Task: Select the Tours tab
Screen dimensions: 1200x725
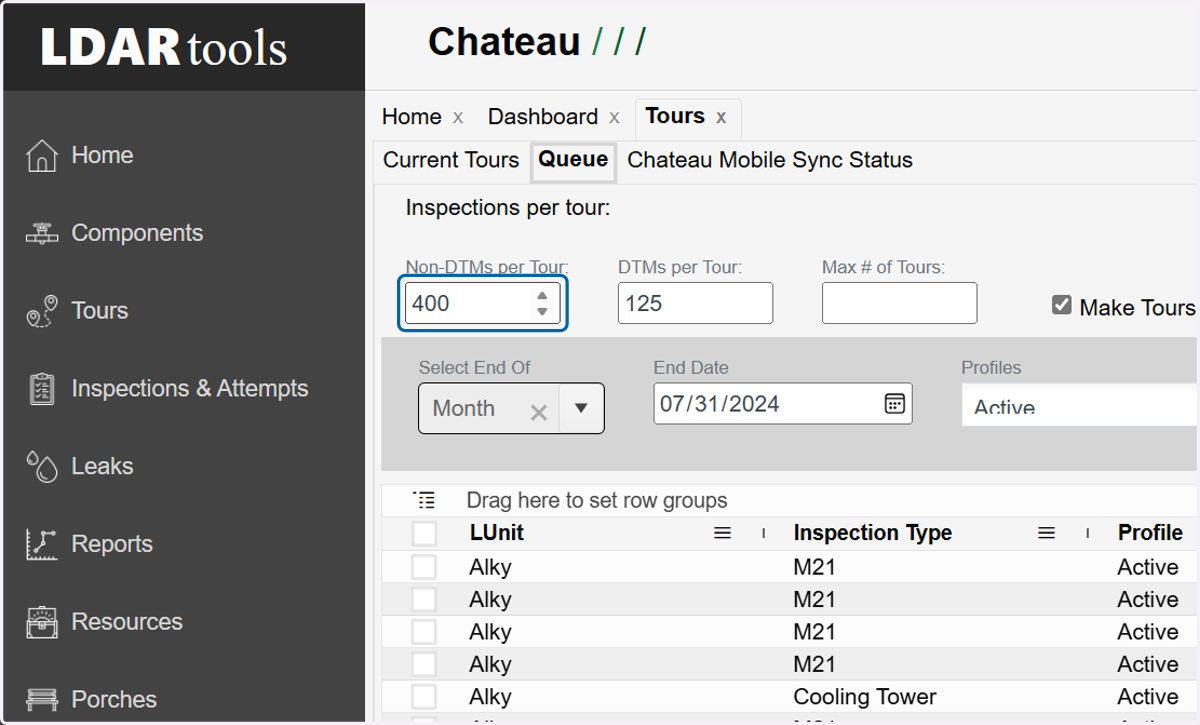Action: (675, 116)
